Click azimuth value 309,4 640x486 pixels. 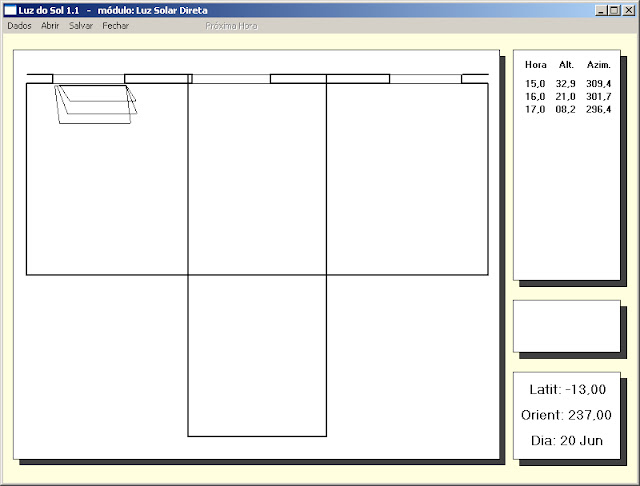pyautogui.click(x=598, y=84)
